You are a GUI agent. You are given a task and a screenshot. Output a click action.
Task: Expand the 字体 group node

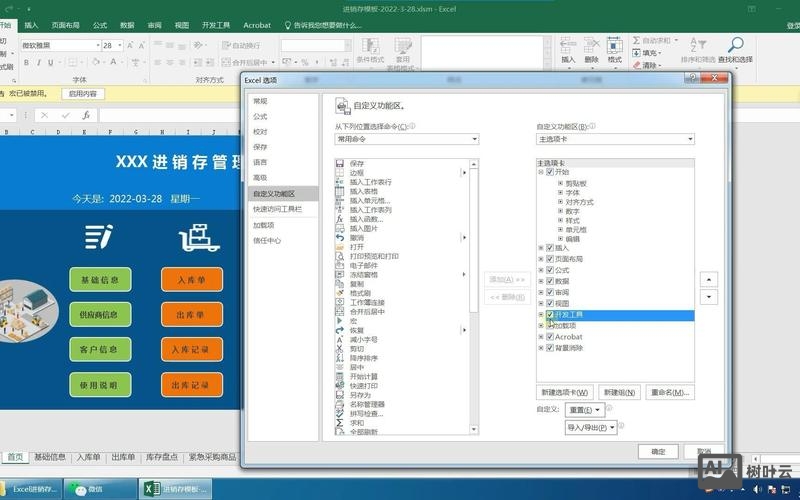click(560, 193)
